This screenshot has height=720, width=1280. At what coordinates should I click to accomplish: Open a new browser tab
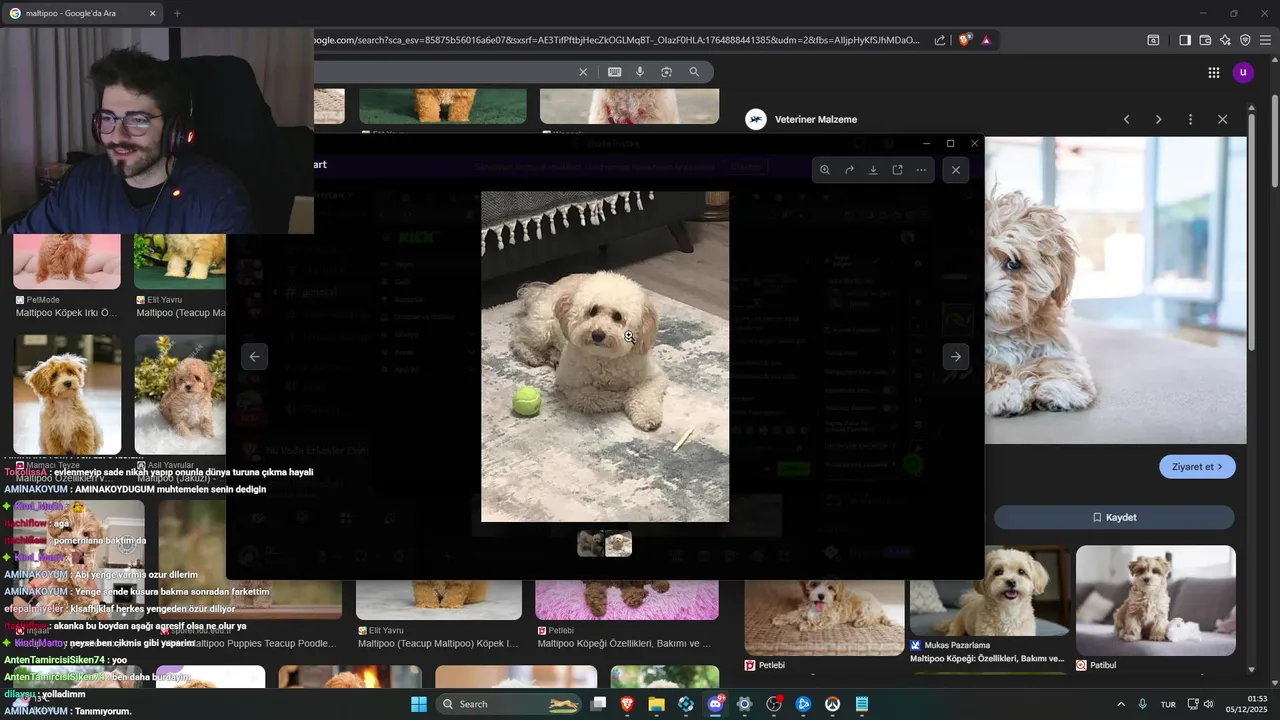(177, 13)
